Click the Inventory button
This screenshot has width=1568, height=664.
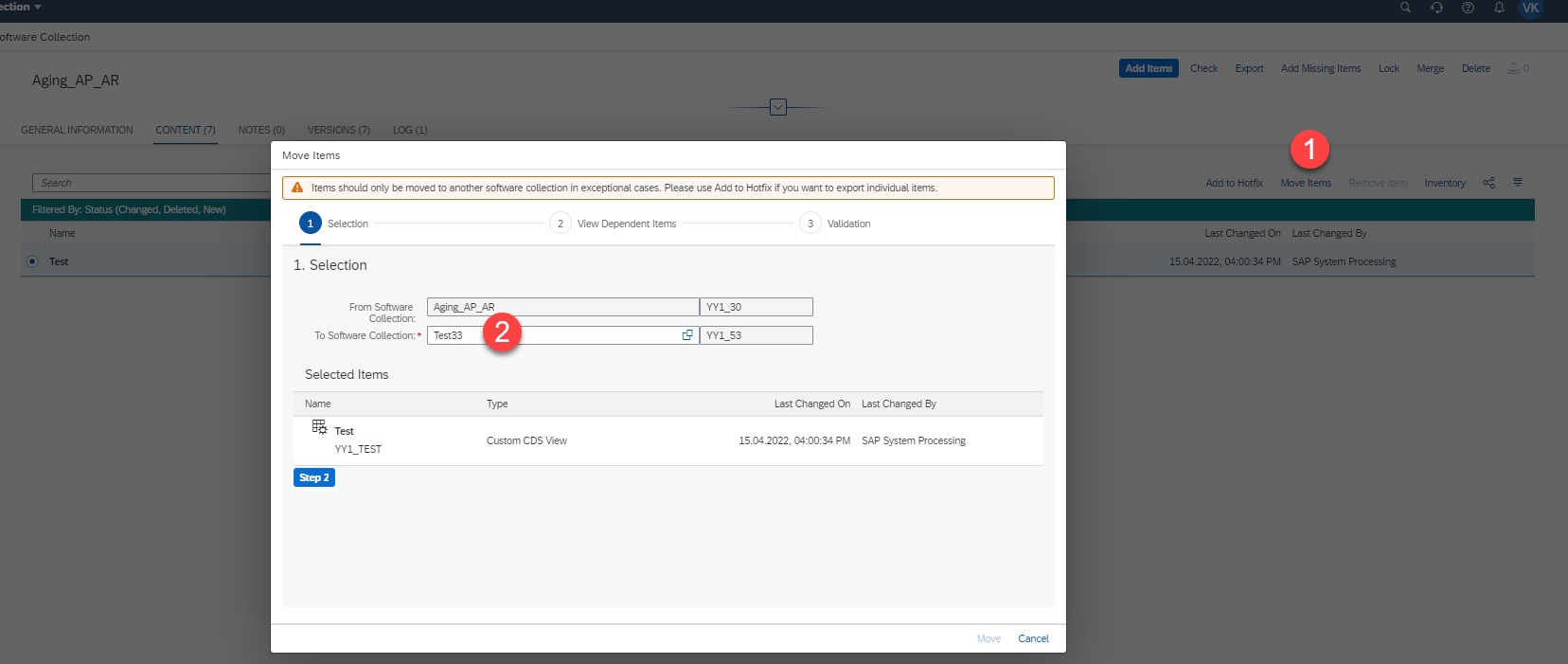pyautogui.click(x=1445, y=183)
